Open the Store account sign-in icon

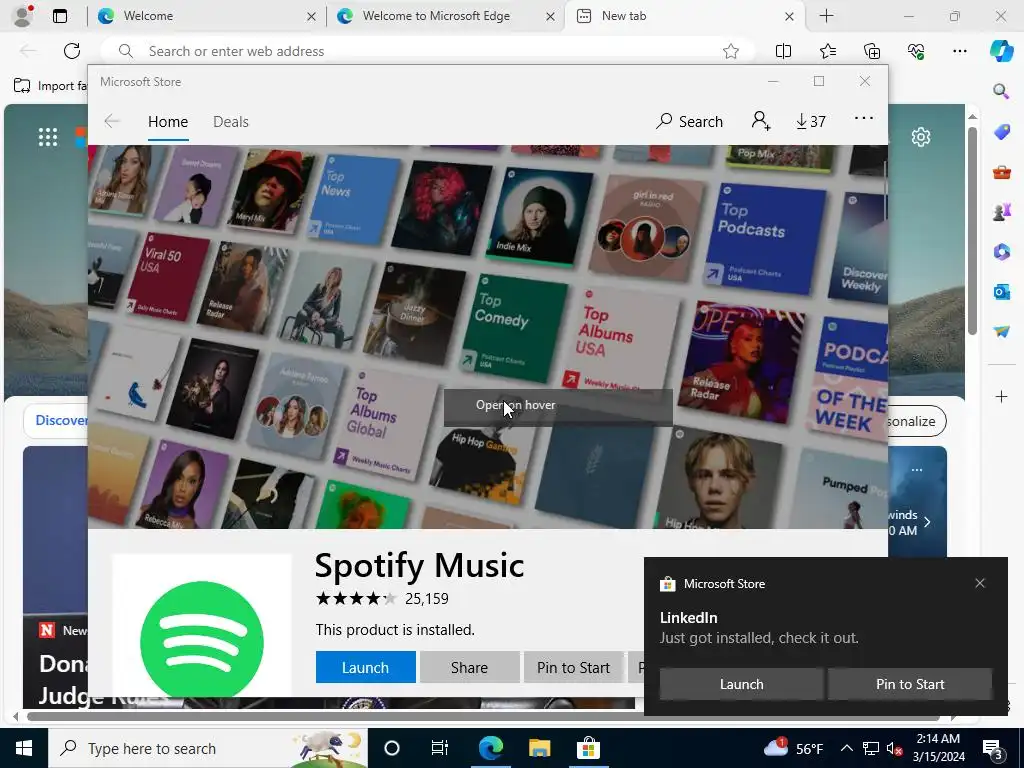click(761, 121)
